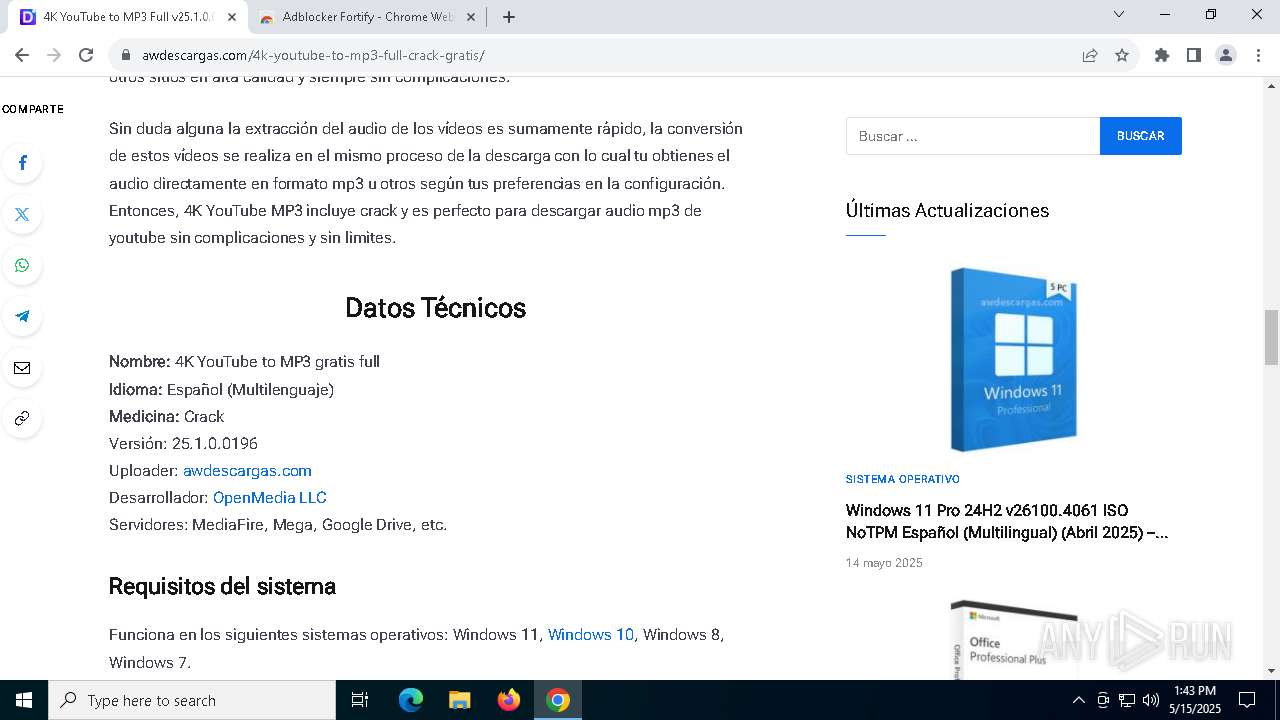
Task: Show hidden system tray icons
Action: 1079,700
